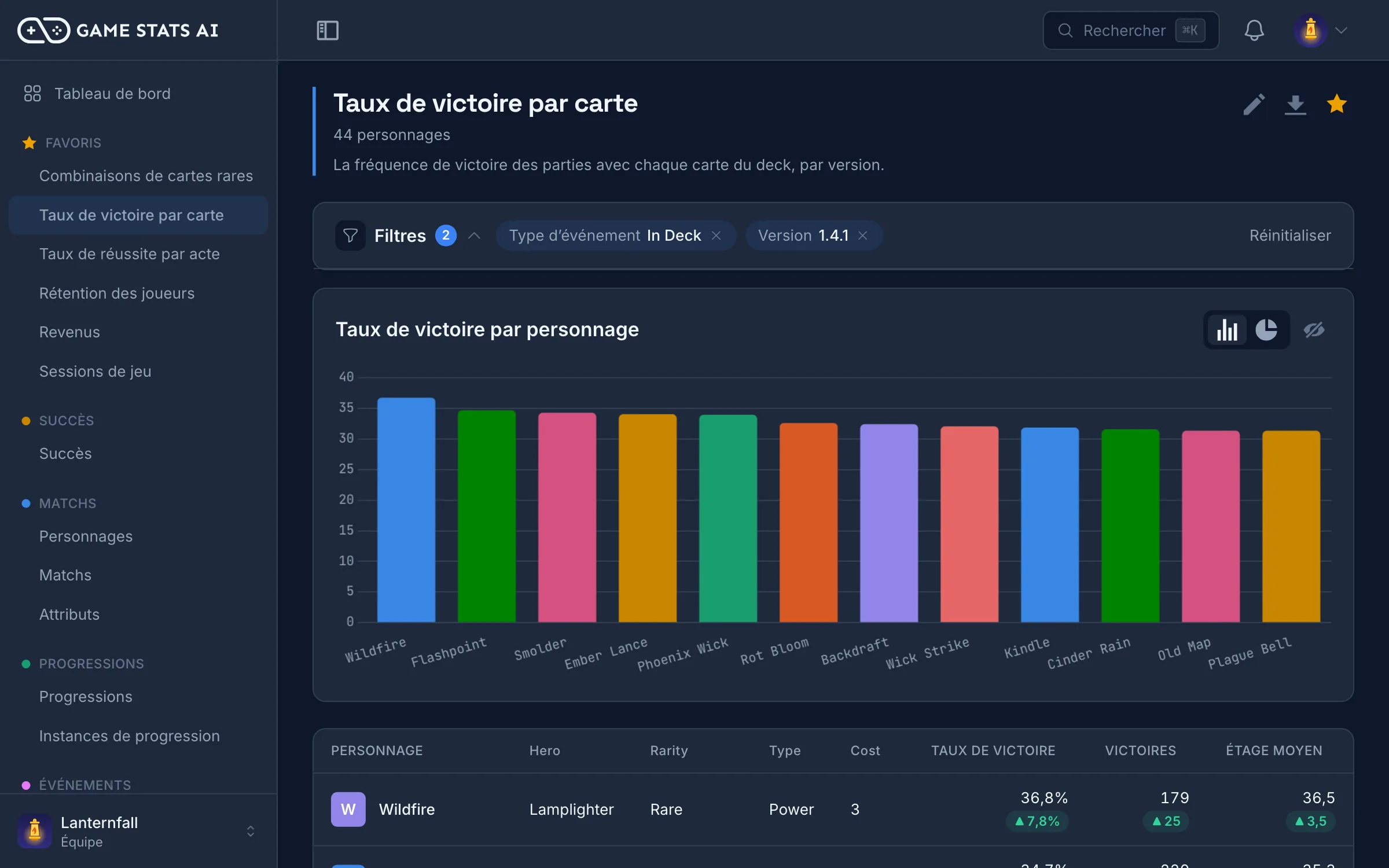
Task: Click the Game Stats AI logo
Action: (117, 30)
